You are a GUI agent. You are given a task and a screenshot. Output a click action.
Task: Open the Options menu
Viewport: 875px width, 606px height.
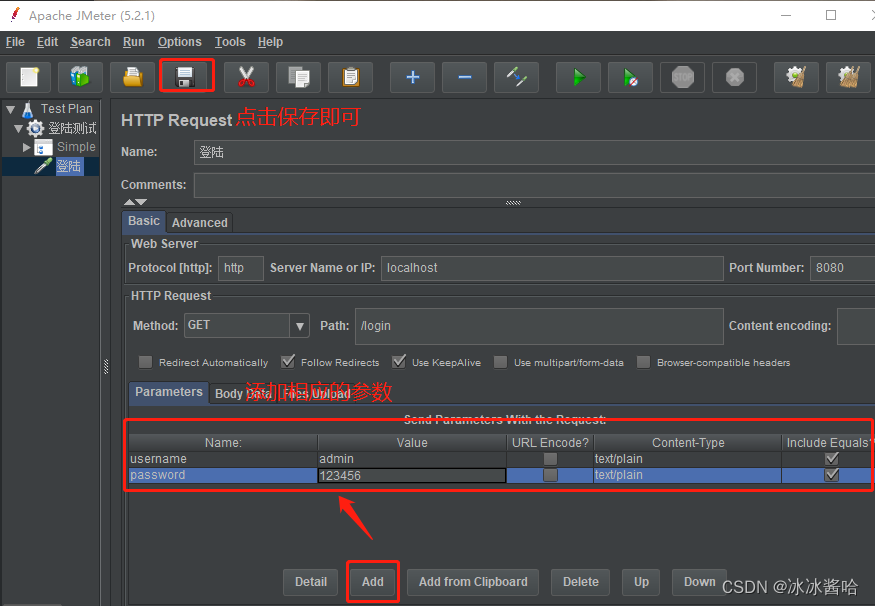click(x=179, y=42)
